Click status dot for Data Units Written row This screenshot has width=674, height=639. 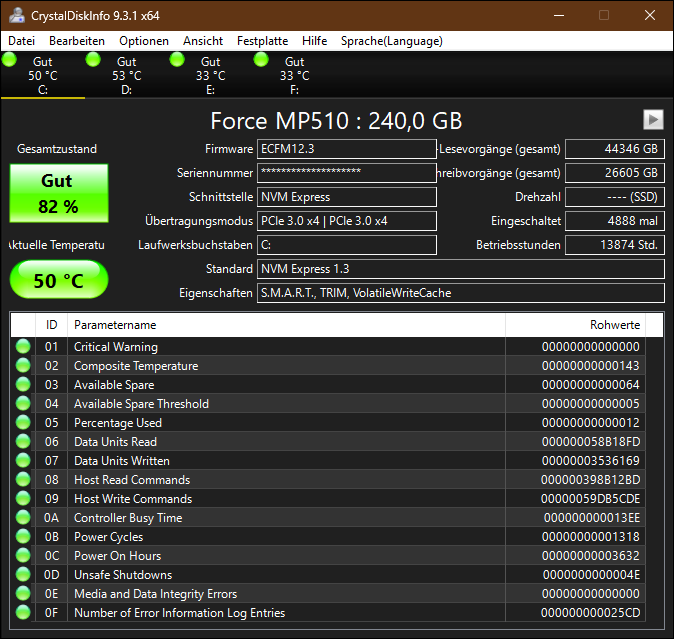pos(23,460)
